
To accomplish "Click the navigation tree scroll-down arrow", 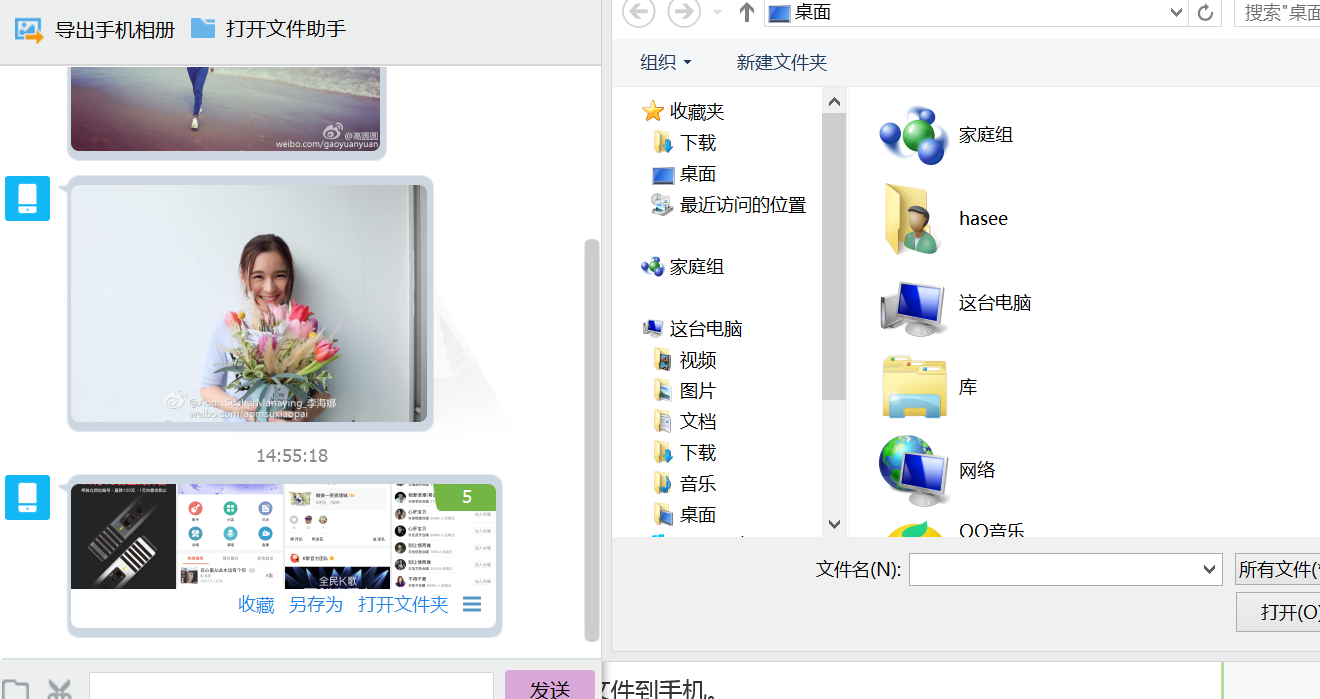I will [x=835, y=524].
